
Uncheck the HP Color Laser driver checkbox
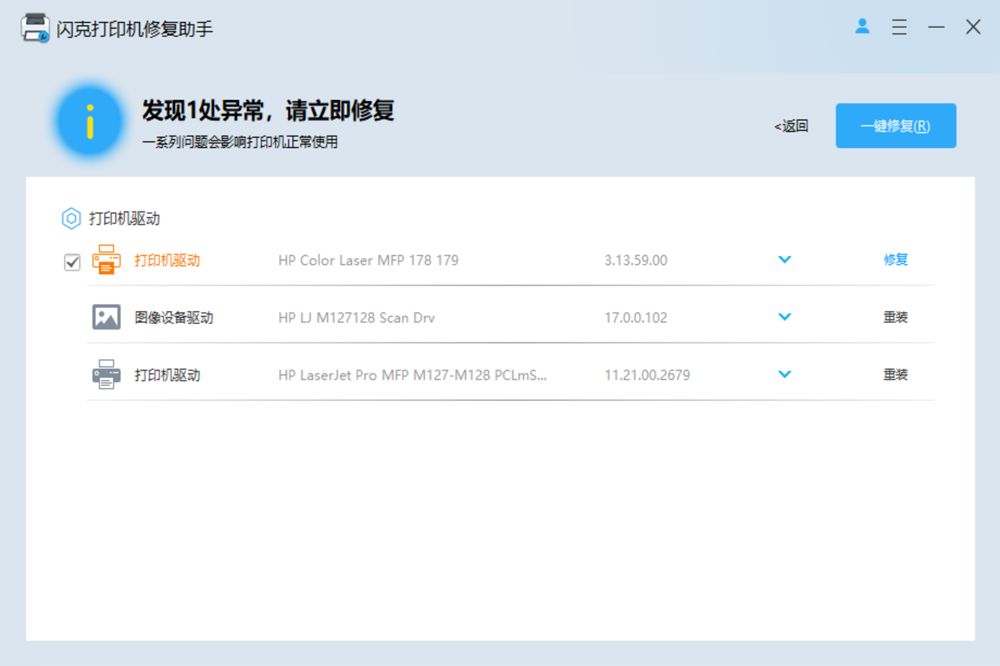[x=72, y=262]
